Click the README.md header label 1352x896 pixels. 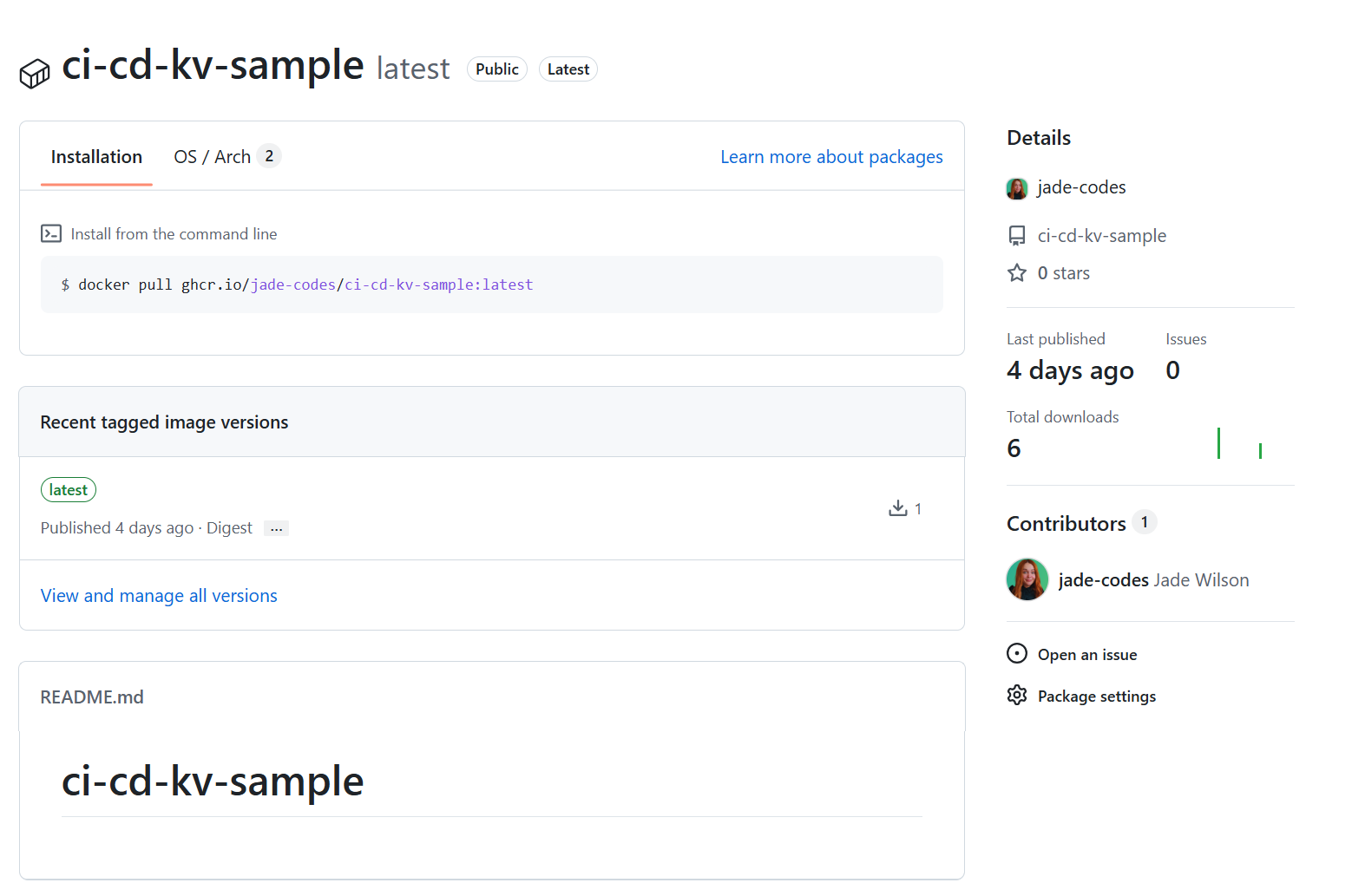[92, 697]
